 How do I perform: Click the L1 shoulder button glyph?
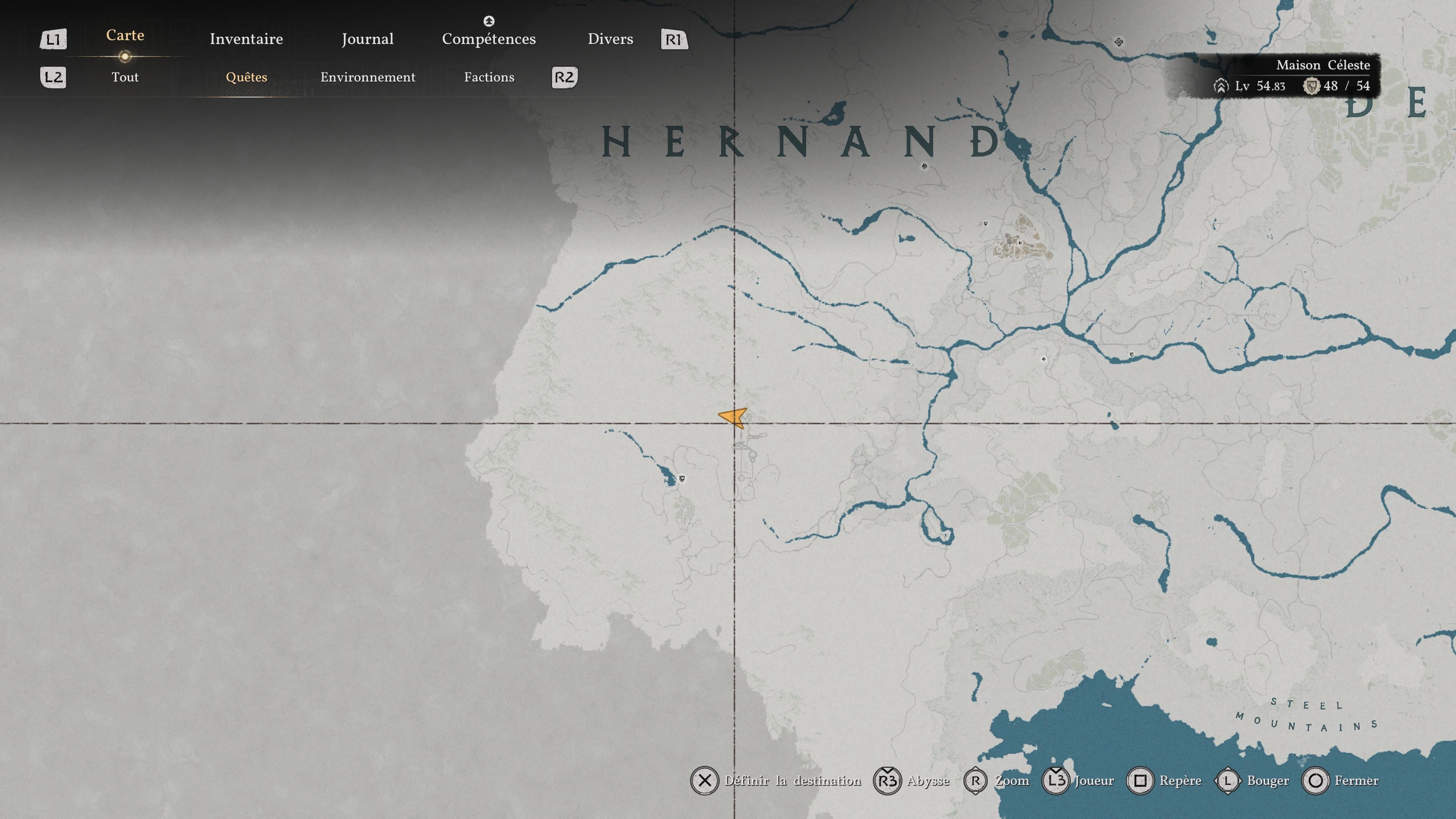pos(53,39)
